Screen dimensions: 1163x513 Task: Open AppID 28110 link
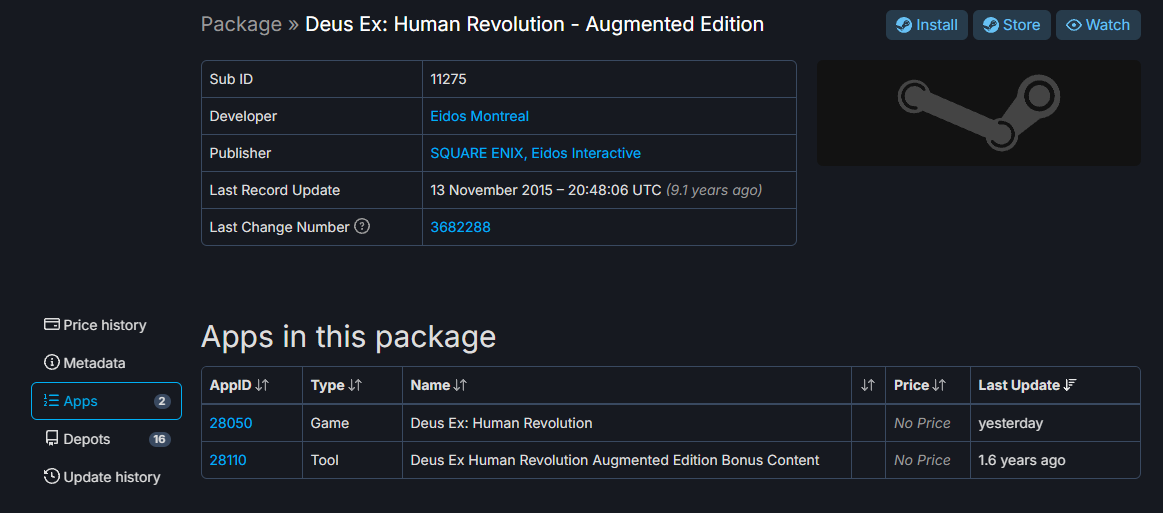pyautogui.click(x=228, y=460)
